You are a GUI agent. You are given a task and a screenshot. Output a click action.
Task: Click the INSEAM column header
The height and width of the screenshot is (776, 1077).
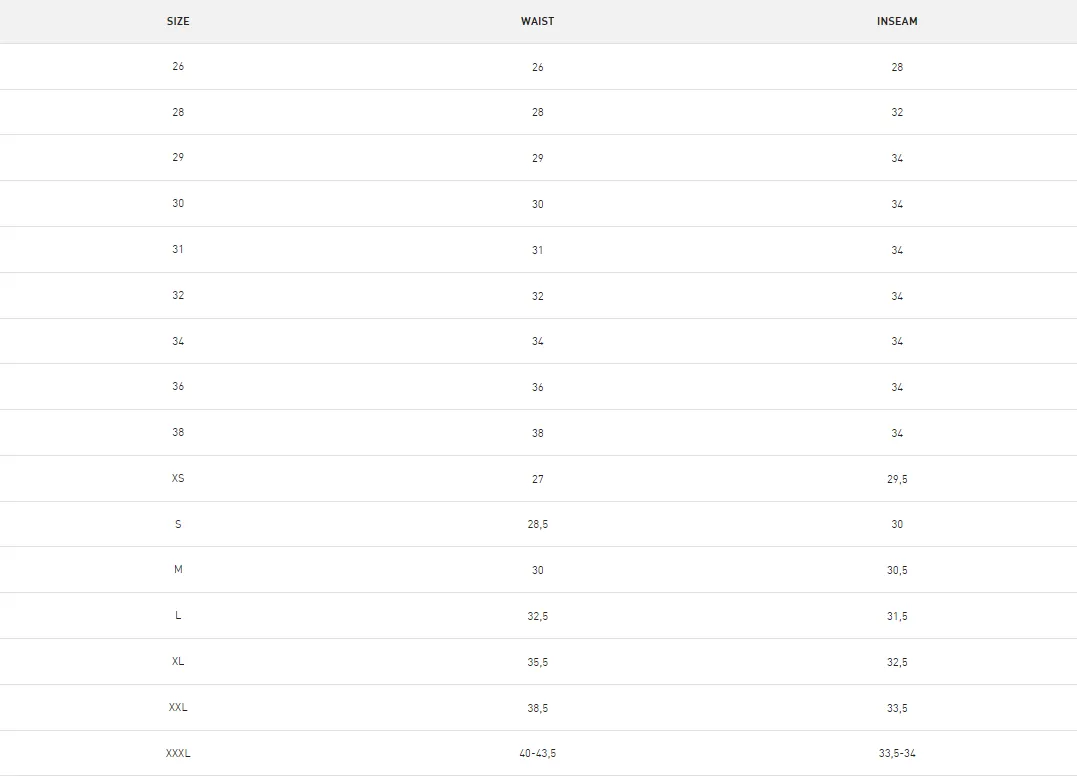coord(897,21)
